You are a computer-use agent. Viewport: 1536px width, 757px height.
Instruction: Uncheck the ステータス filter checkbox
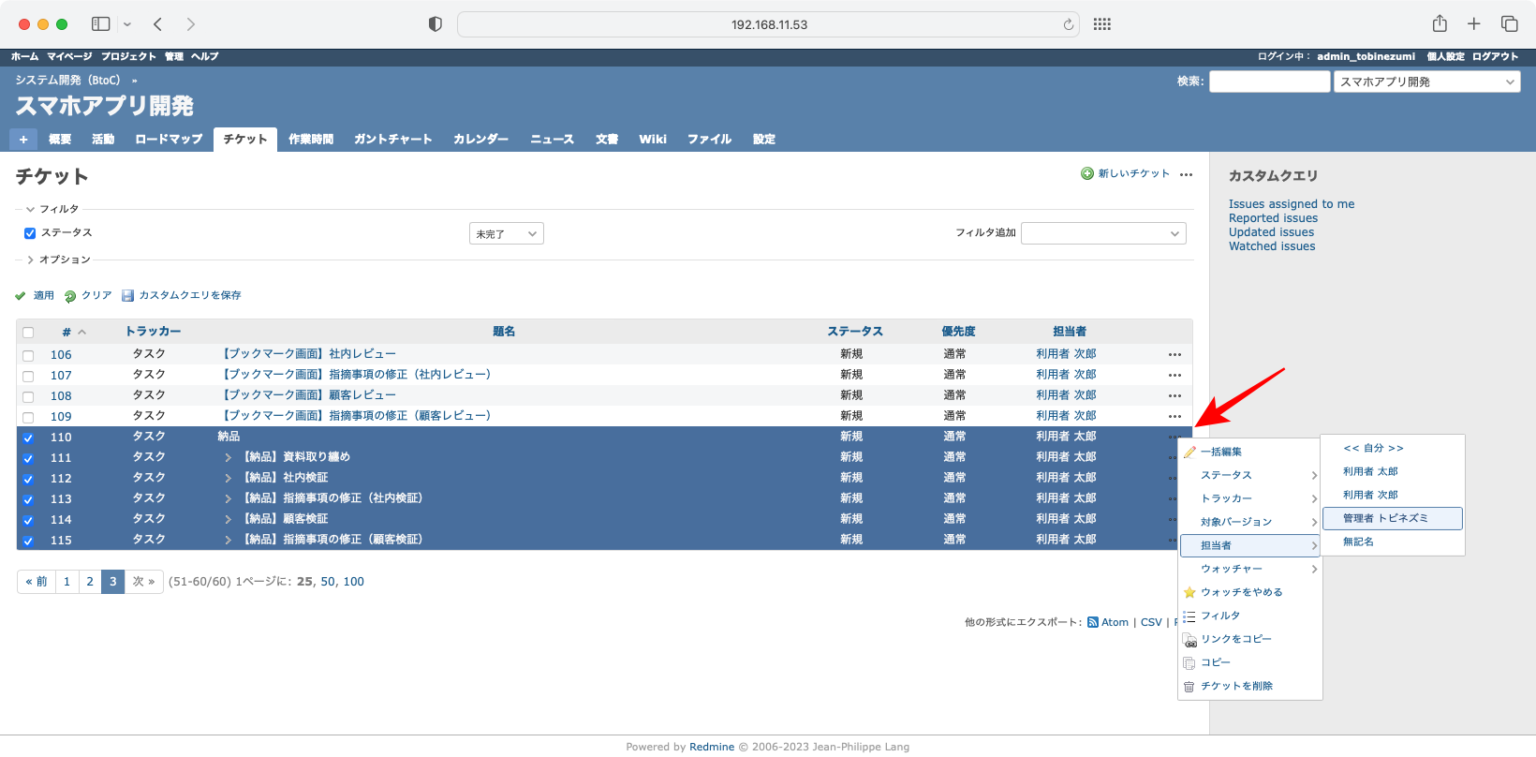tap(29, 232)
